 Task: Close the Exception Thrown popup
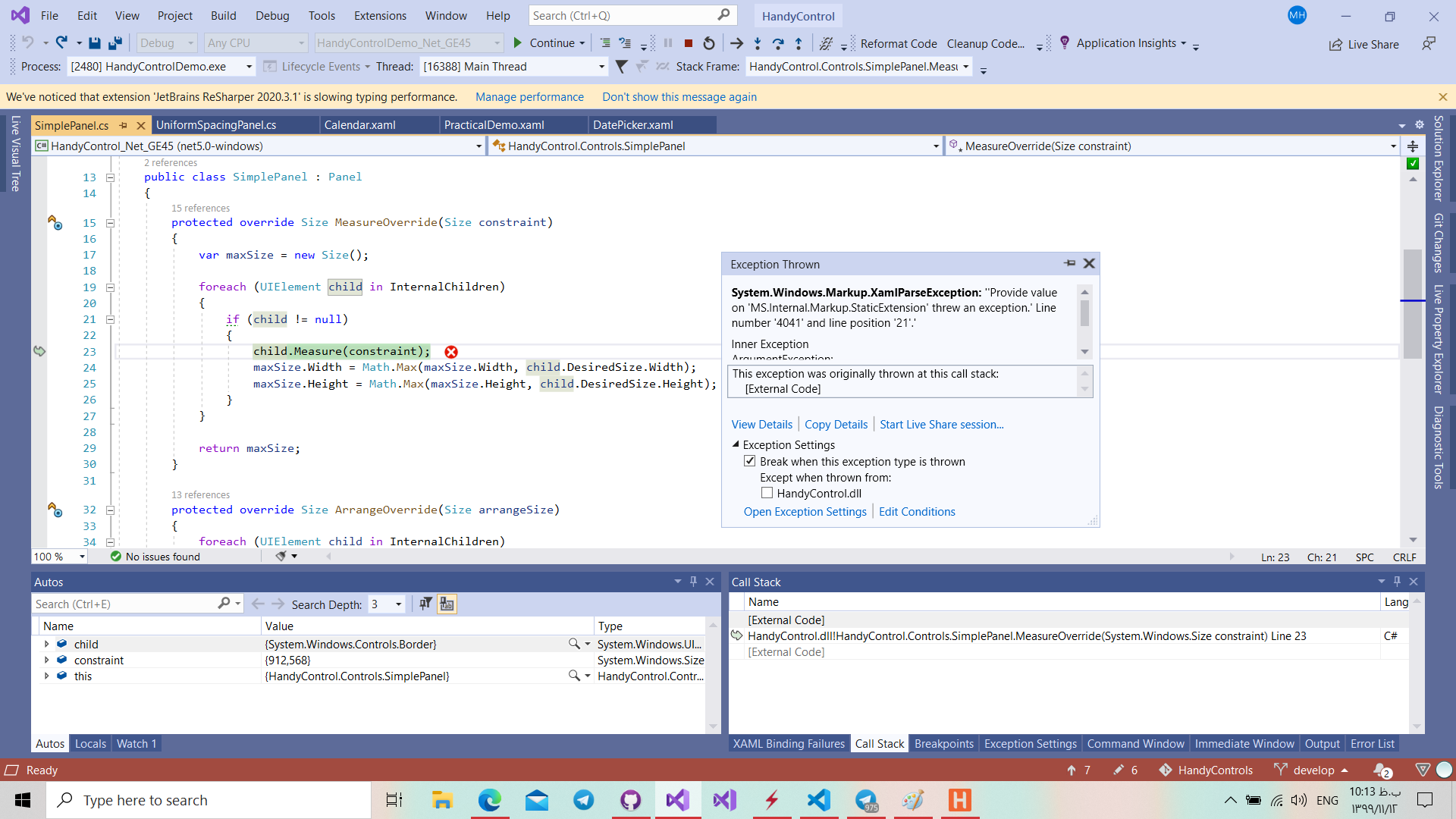(1089, 263)
